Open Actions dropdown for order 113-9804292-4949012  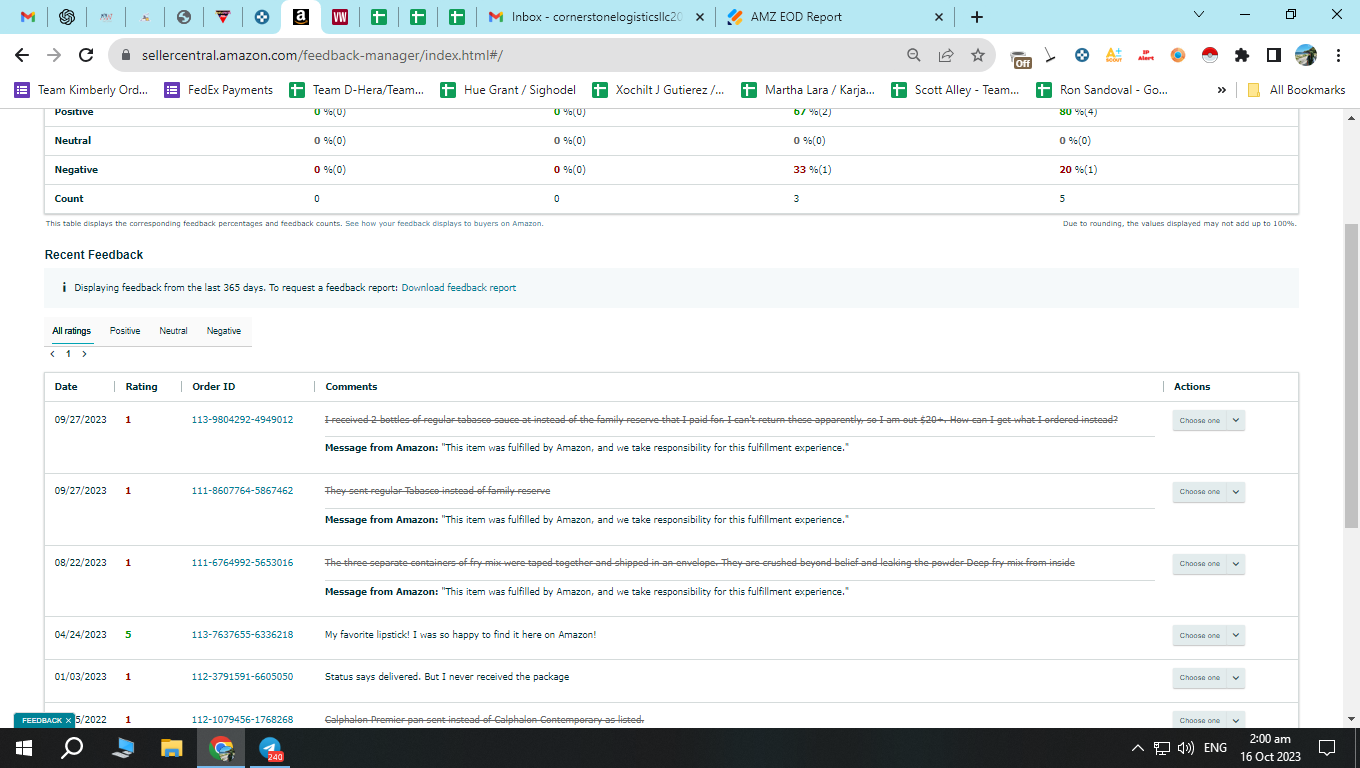click(x=1208, y=421)
